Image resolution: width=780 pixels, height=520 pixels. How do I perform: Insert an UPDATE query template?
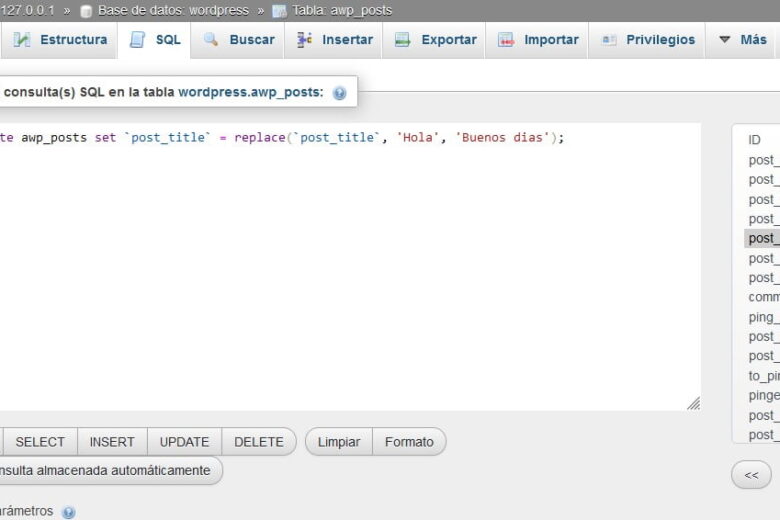(184, 442)
